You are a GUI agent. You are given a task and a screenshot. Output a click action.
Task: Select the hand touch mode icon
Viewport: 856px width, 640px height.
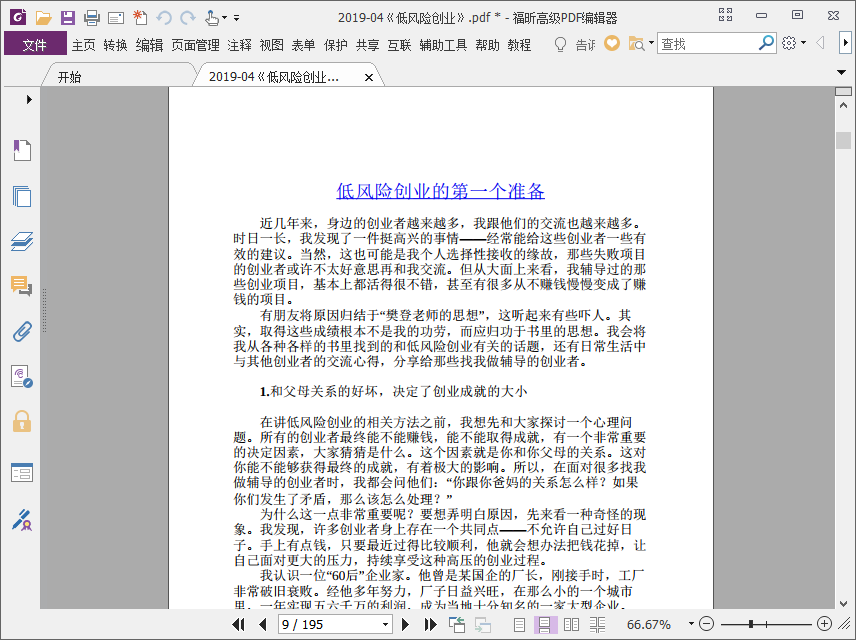click(x=212, y=18)
